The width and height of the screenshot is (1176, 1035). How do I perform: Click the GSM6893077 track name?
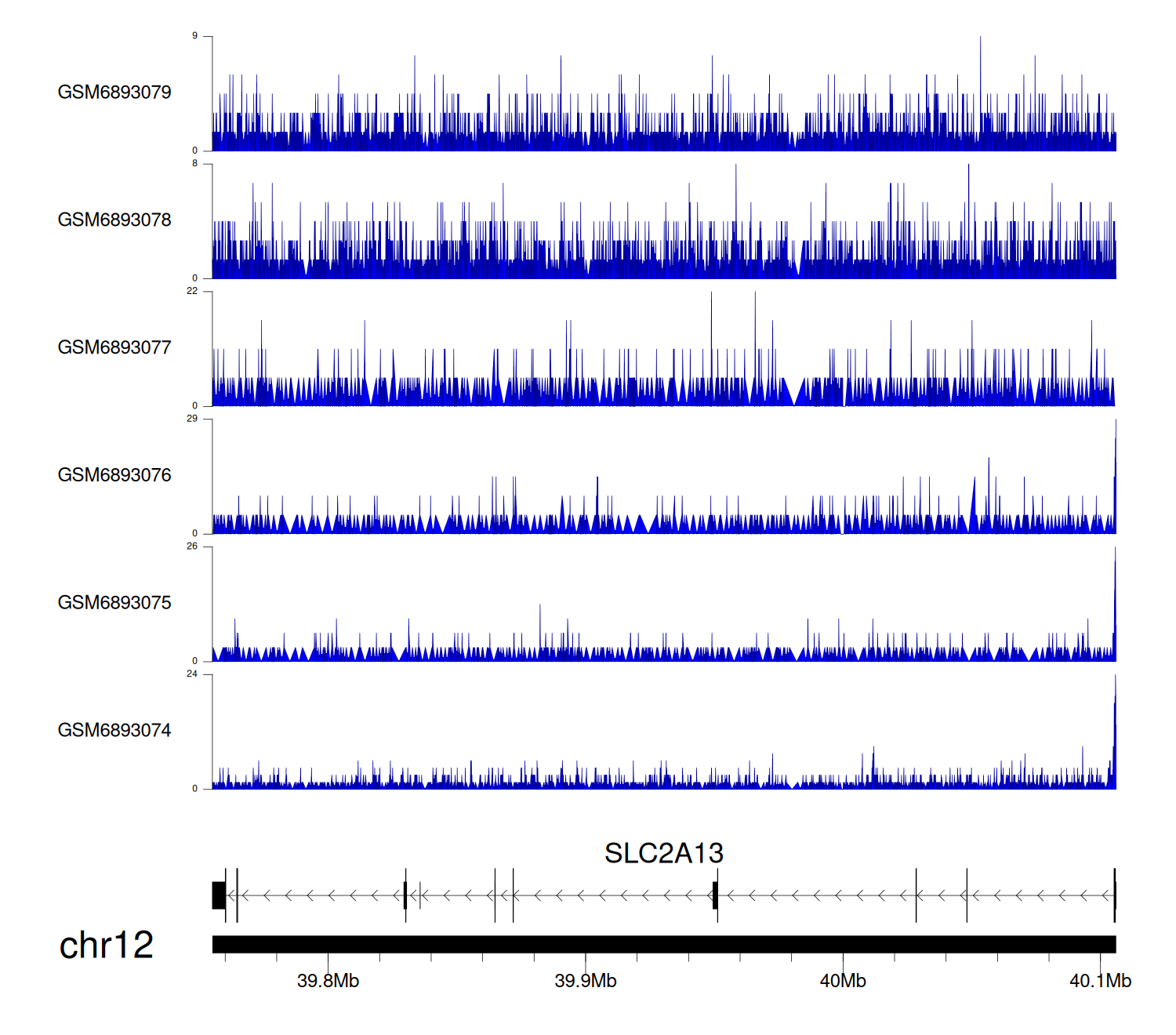(114, 347)
